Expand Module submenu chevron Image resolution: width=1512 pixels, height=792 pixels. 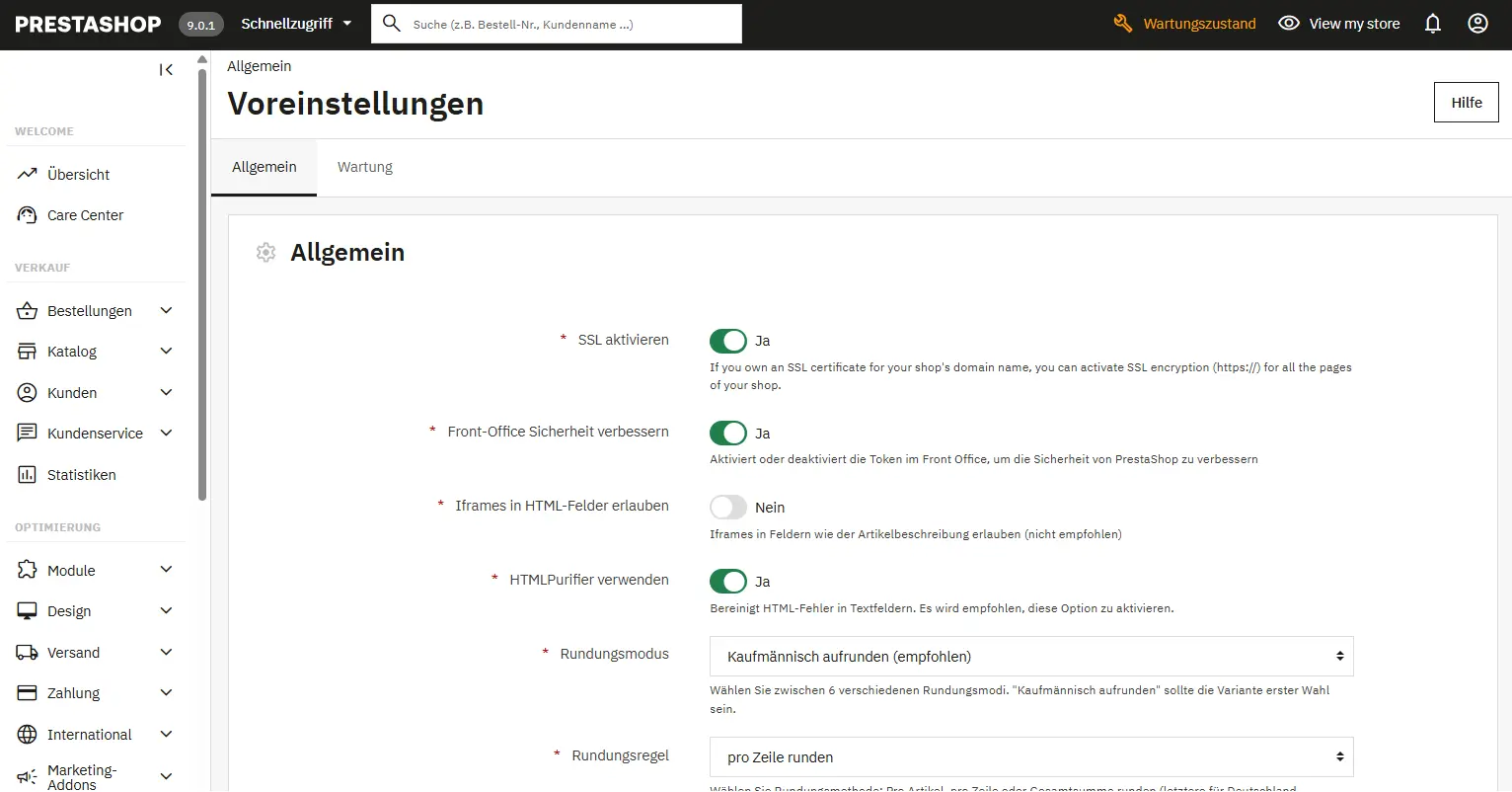[x=166, y=570]
